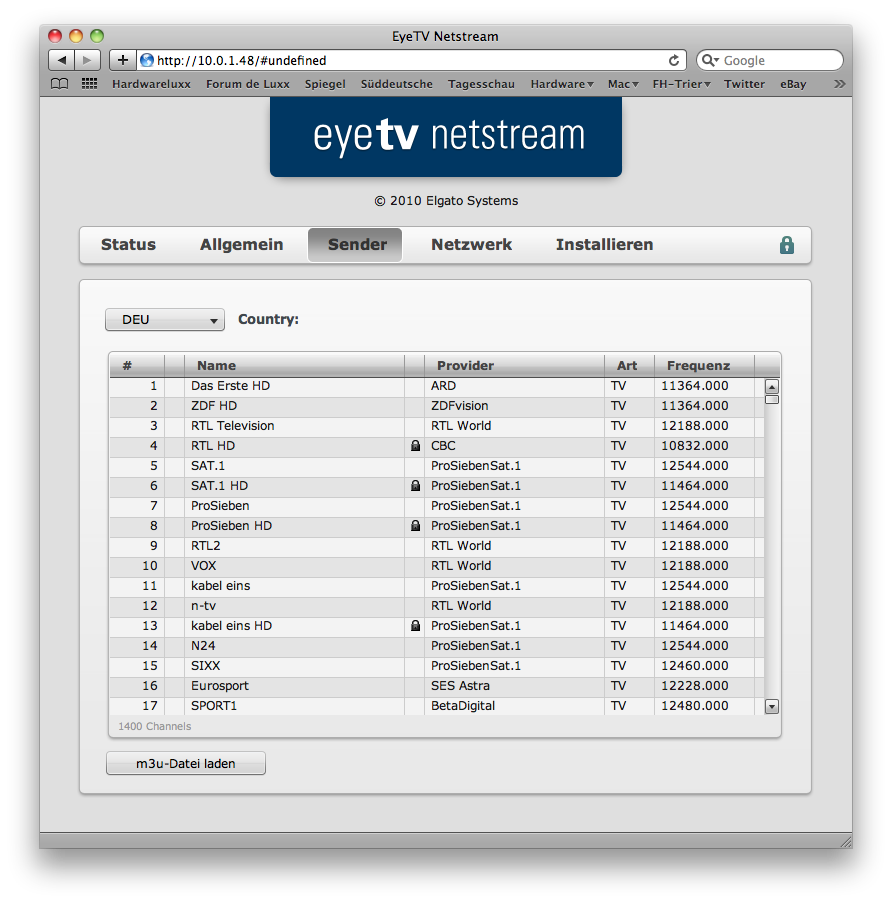Select the RTL2 channel row
The image size is (892, 903).
(436, 546)
